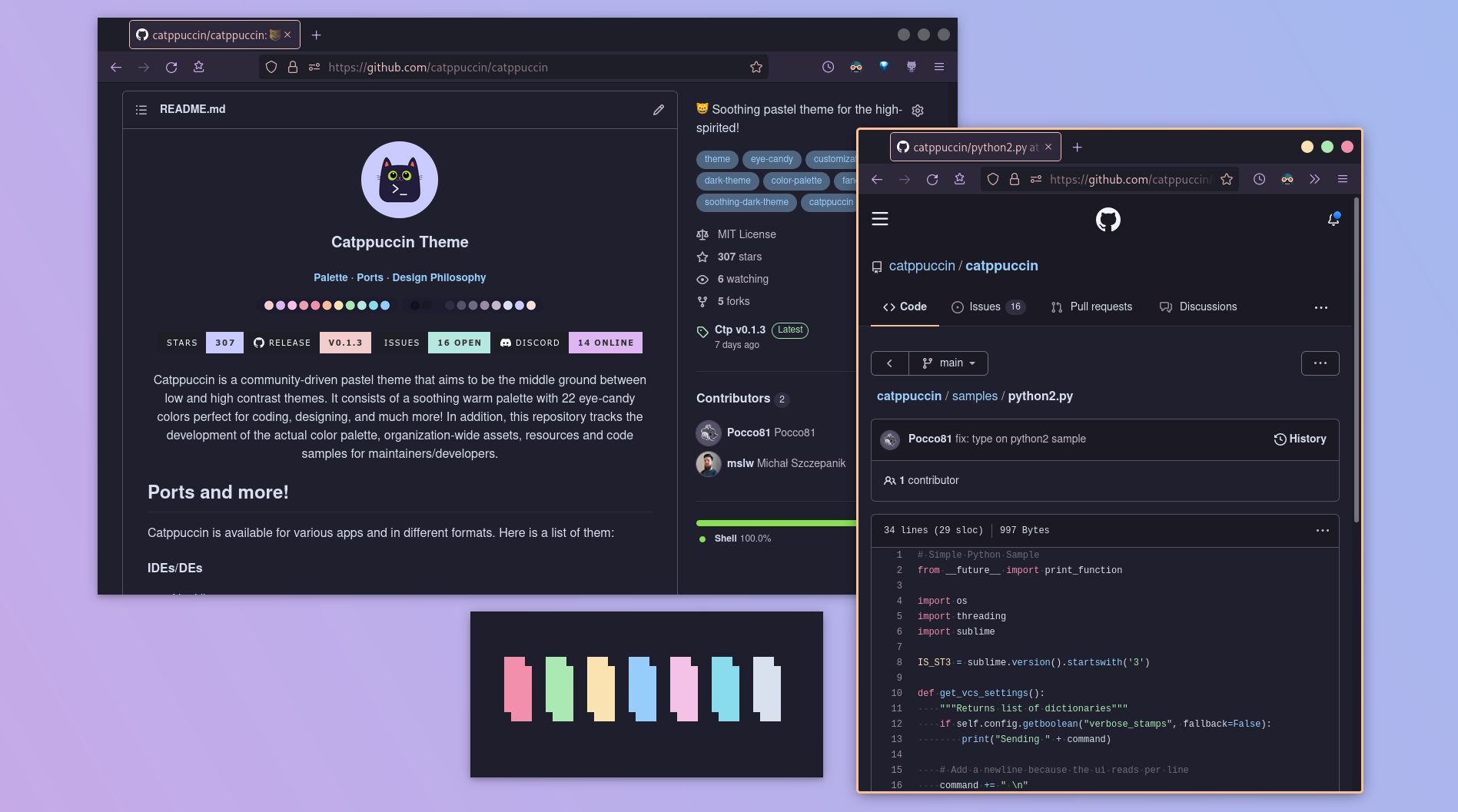Bookmark star in right window's address bar
This screenshot has width=1458, height=812.
click(x=1227, y=180)
